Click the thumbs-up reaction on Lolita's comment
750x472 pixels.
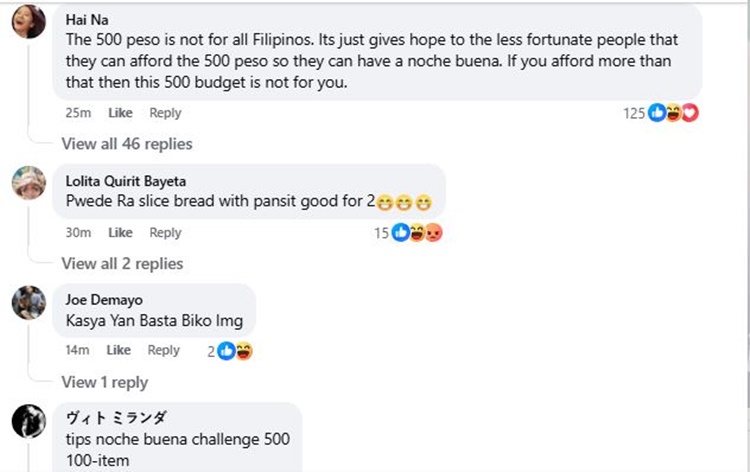pyautogui.click(x=401, y=232)
